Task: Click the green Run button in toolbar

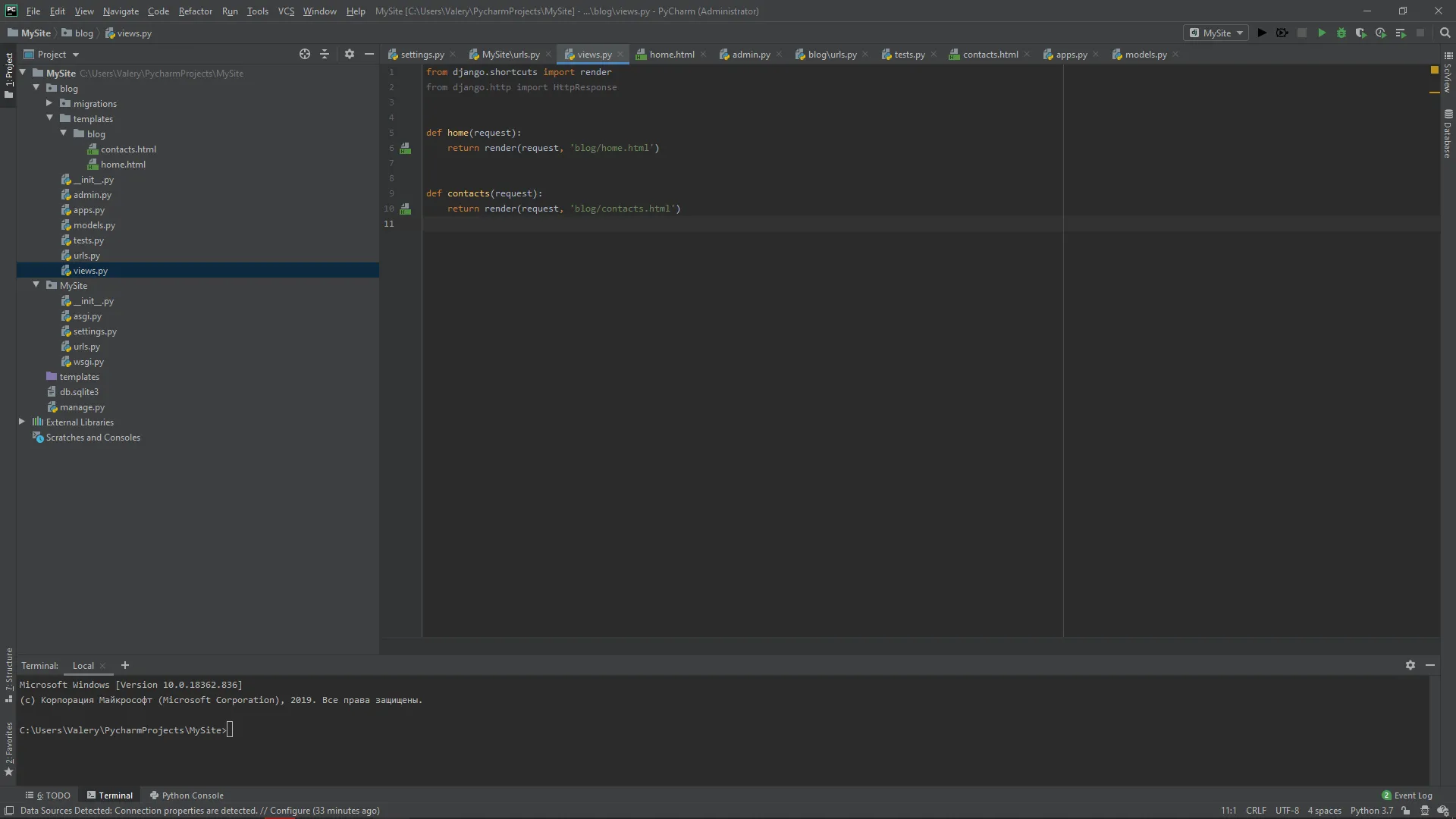Action: [x=1322, y=33]
